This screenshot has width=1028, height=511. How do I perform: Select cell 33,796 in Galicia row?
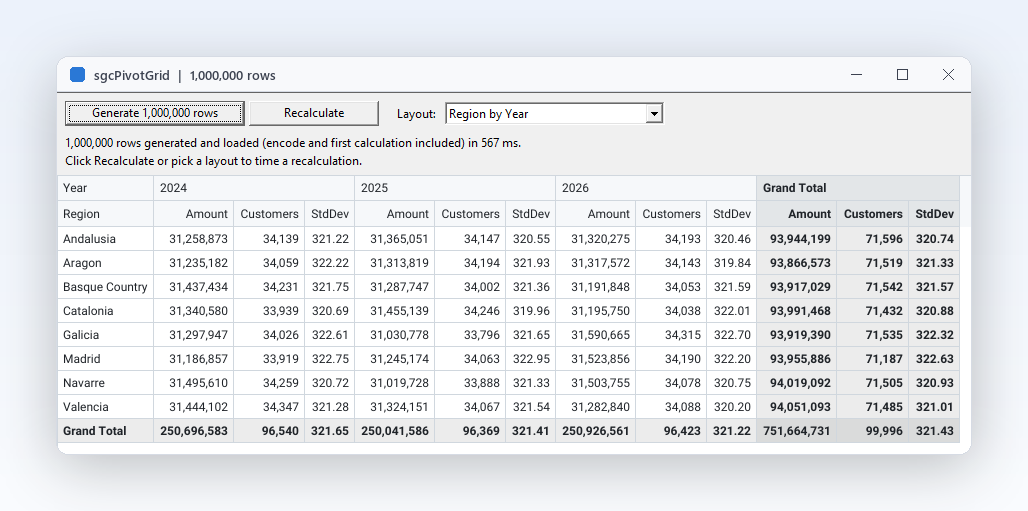pyautogui.click(x=470, y=335)
